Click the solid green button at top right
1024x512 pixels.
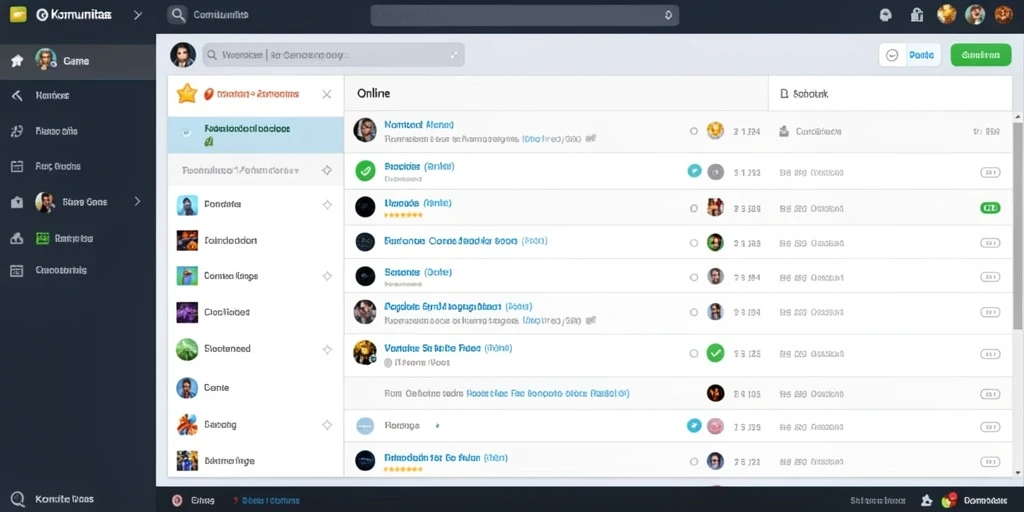click(981, 55)
